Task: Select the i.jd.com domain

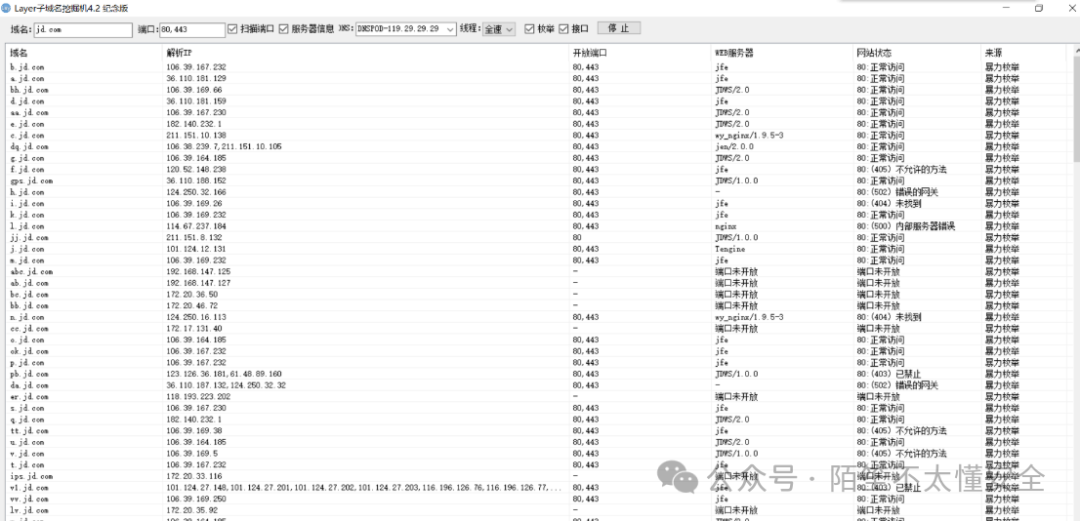Action: pyautogui.click(x=28, y=203)
